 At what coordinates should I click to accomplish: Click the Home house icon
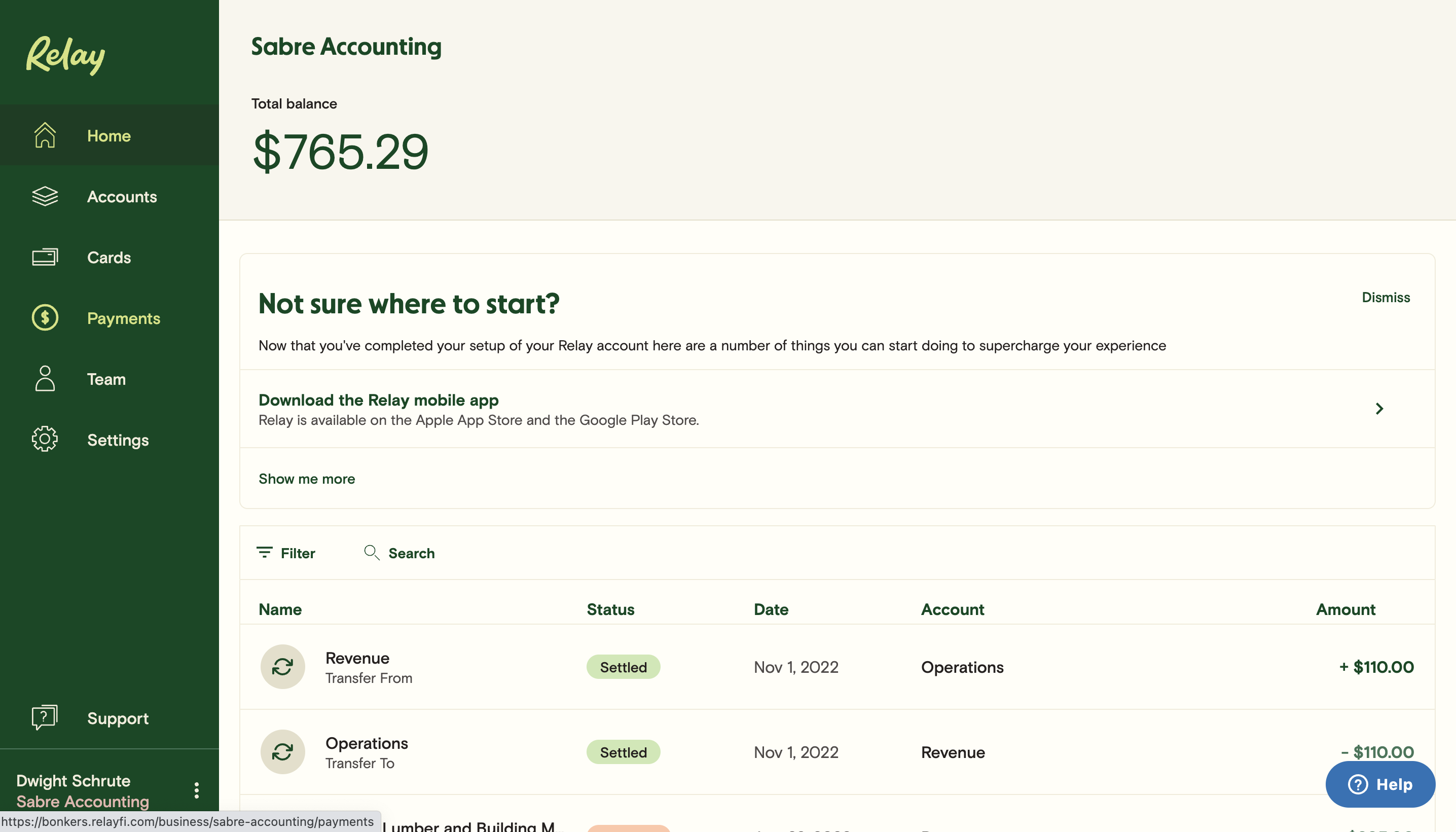(x=45, y=135)
